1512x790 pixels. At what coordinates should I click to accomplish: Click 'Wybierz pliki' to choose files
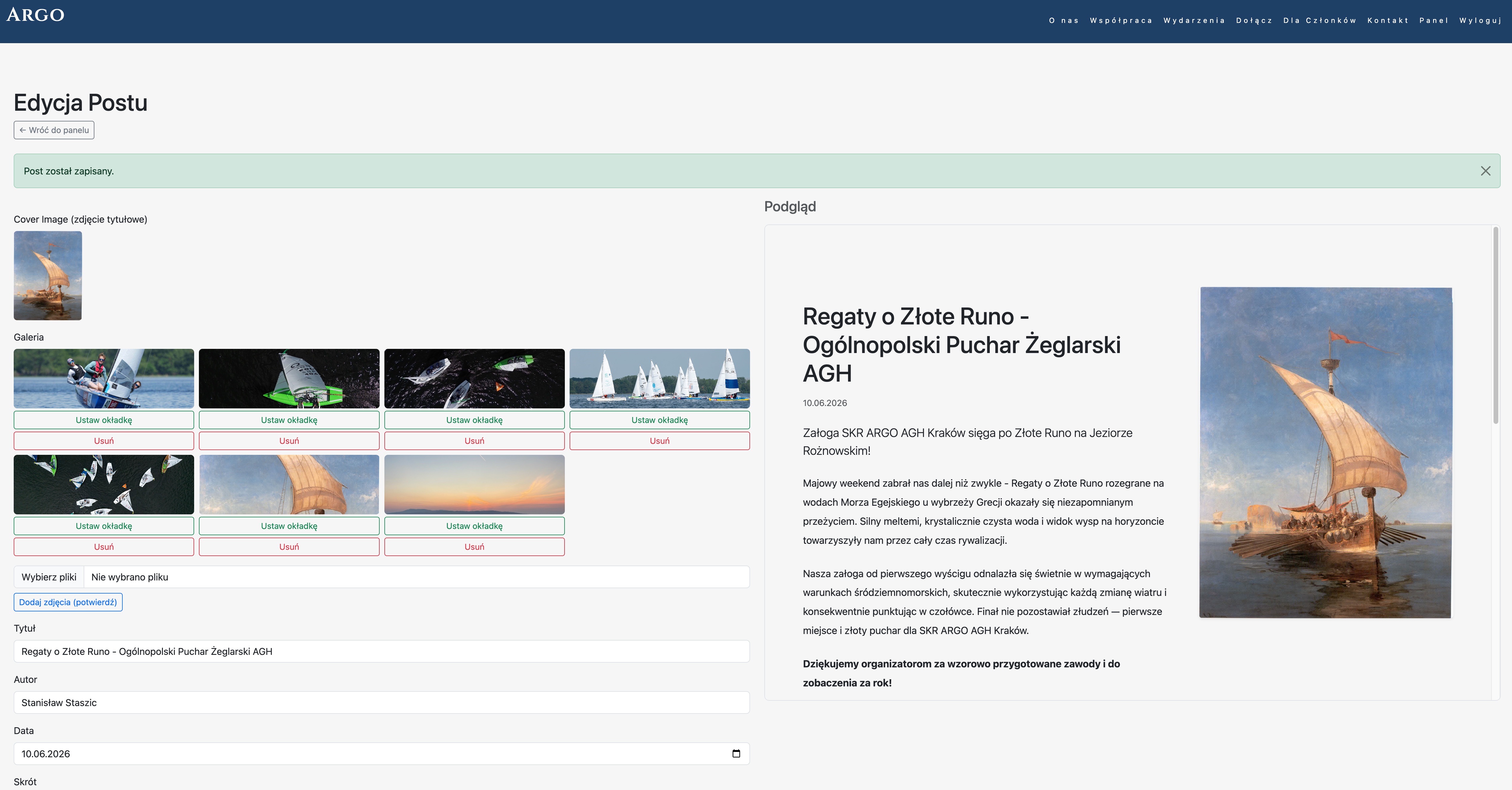pyautogui.click(x=49, y=577)
